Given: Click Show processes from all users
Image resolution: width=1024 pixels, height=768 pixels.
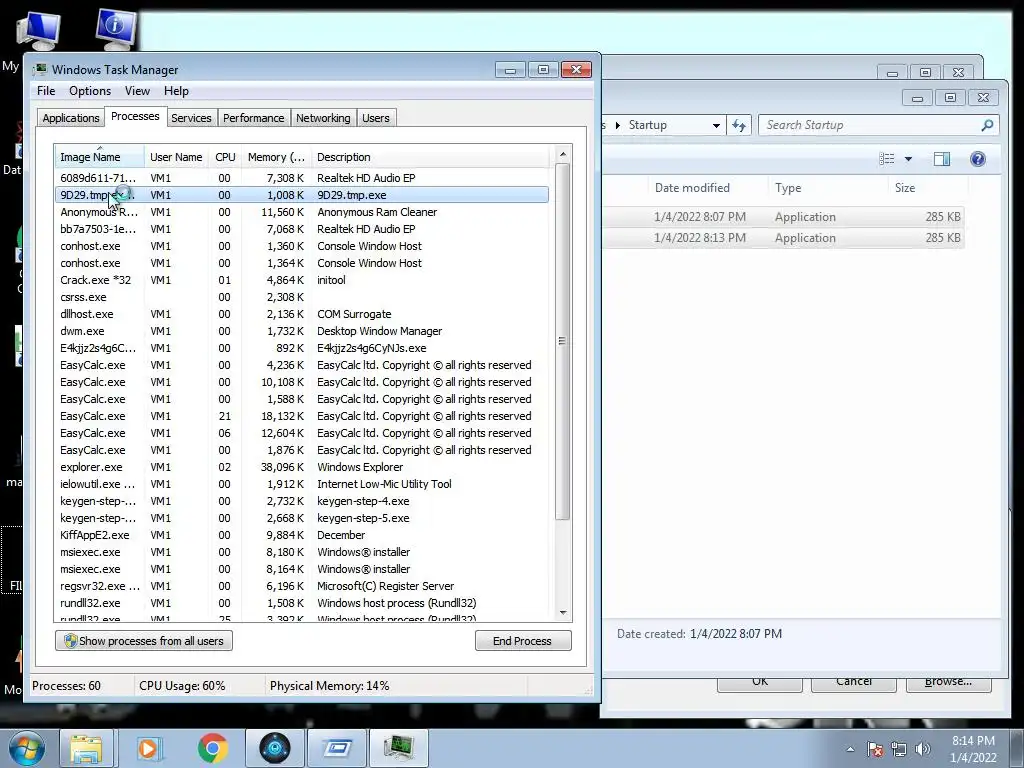Looking at the screenshot, I should (144, 641).
